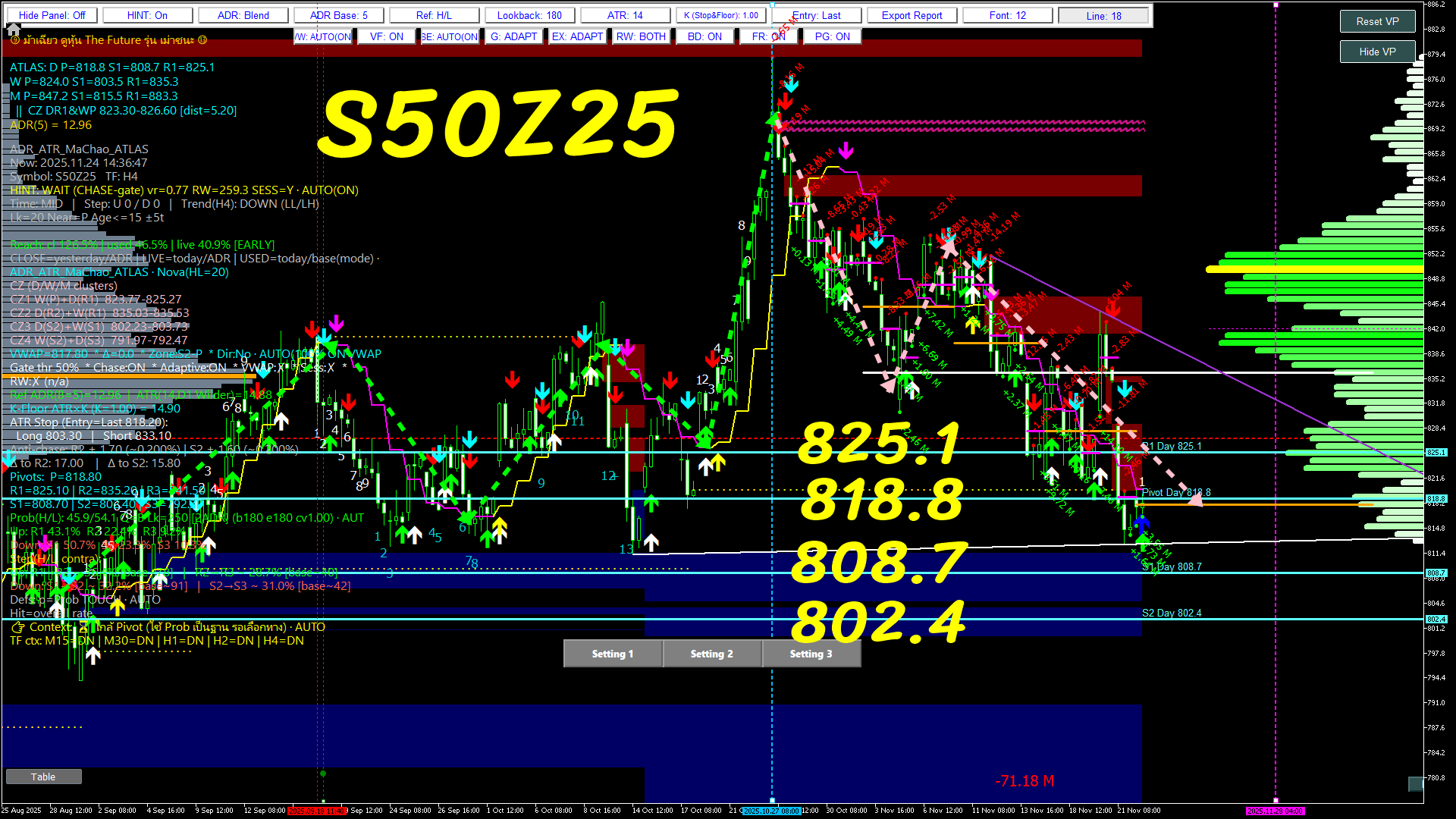Change the ADR: Blend mode selector

243,15
